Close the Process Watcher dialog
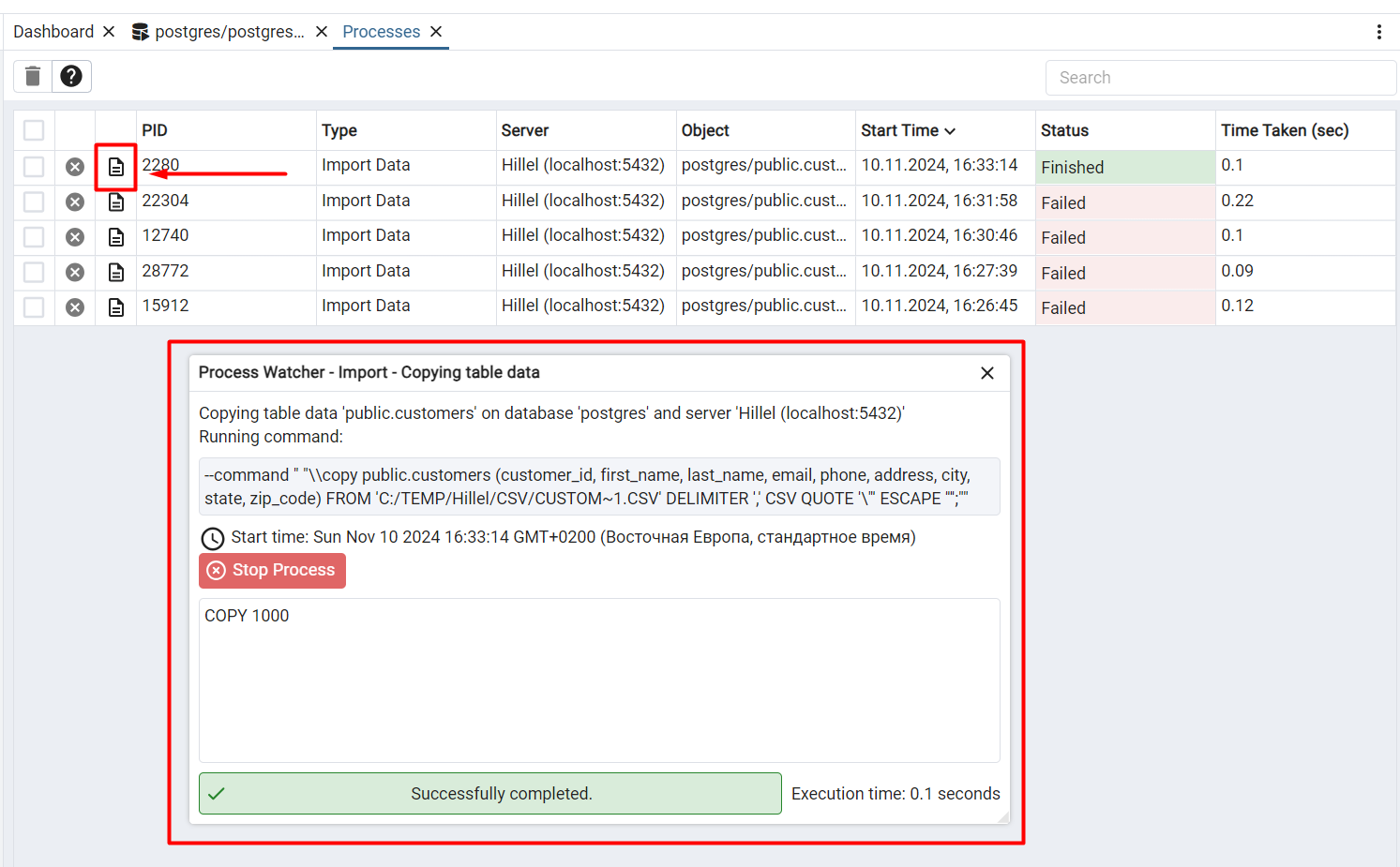1400x867 pixels. pos(986,372)
